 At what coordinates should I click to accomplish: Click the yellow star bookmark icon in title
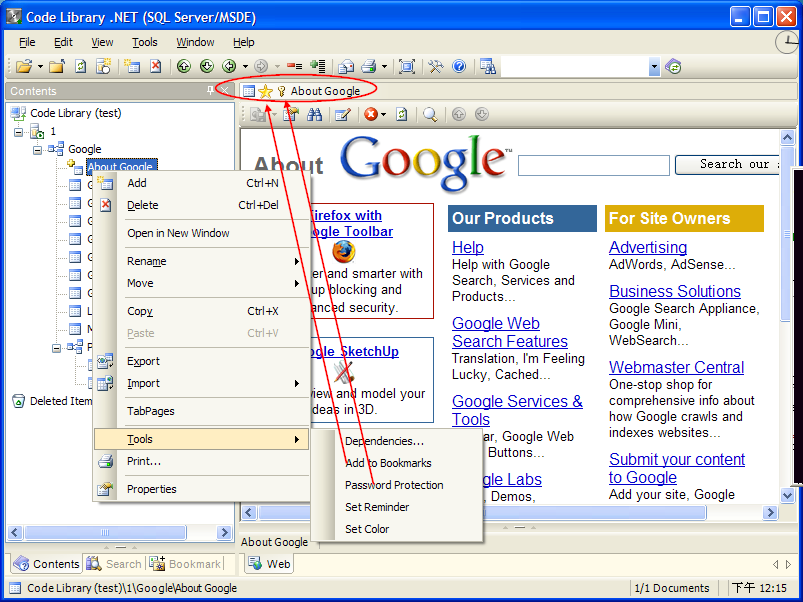pyautogui.click(x=265, y=91)
